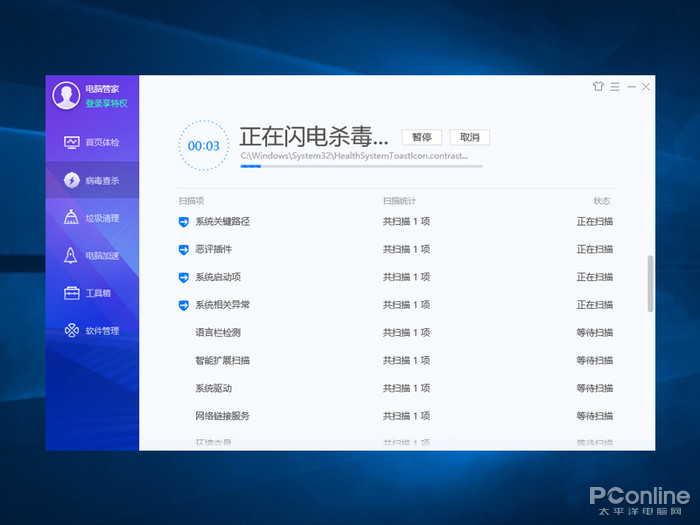
Task: Click shield icon beside 恶评插件
Action: 183,250
